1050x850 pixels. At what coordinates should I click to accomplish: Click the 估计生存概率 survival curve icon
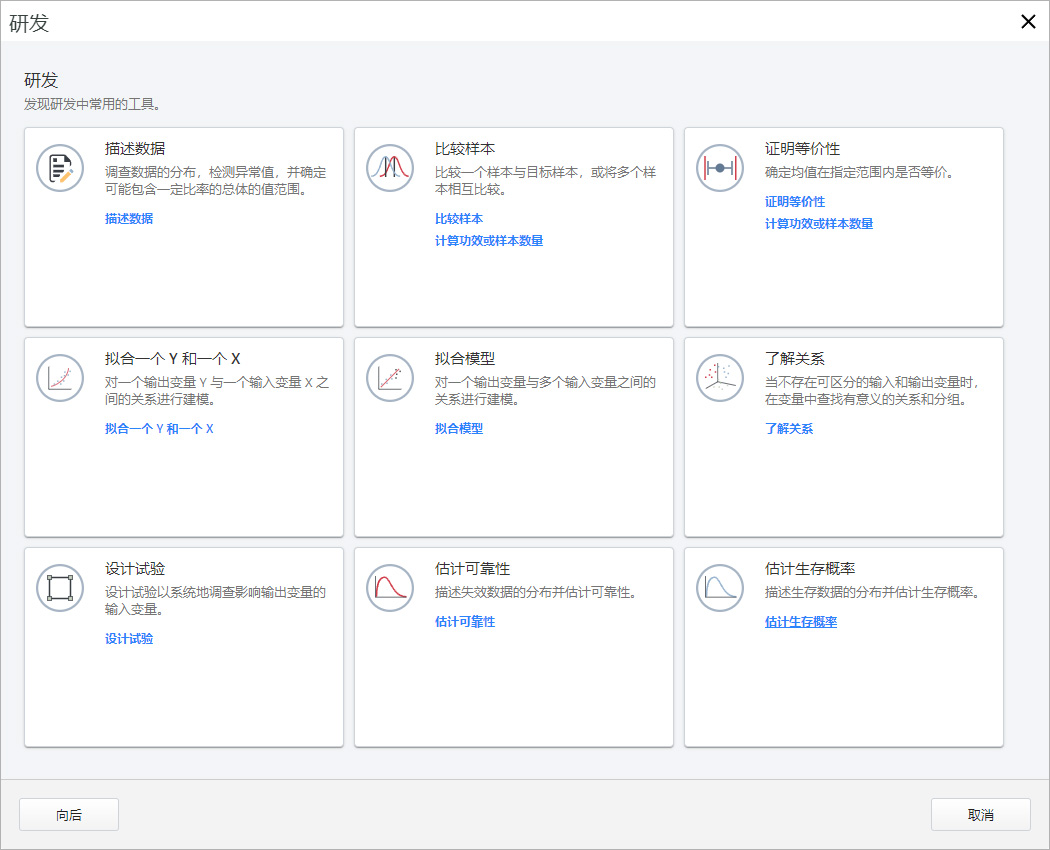(x=720, y=587)
